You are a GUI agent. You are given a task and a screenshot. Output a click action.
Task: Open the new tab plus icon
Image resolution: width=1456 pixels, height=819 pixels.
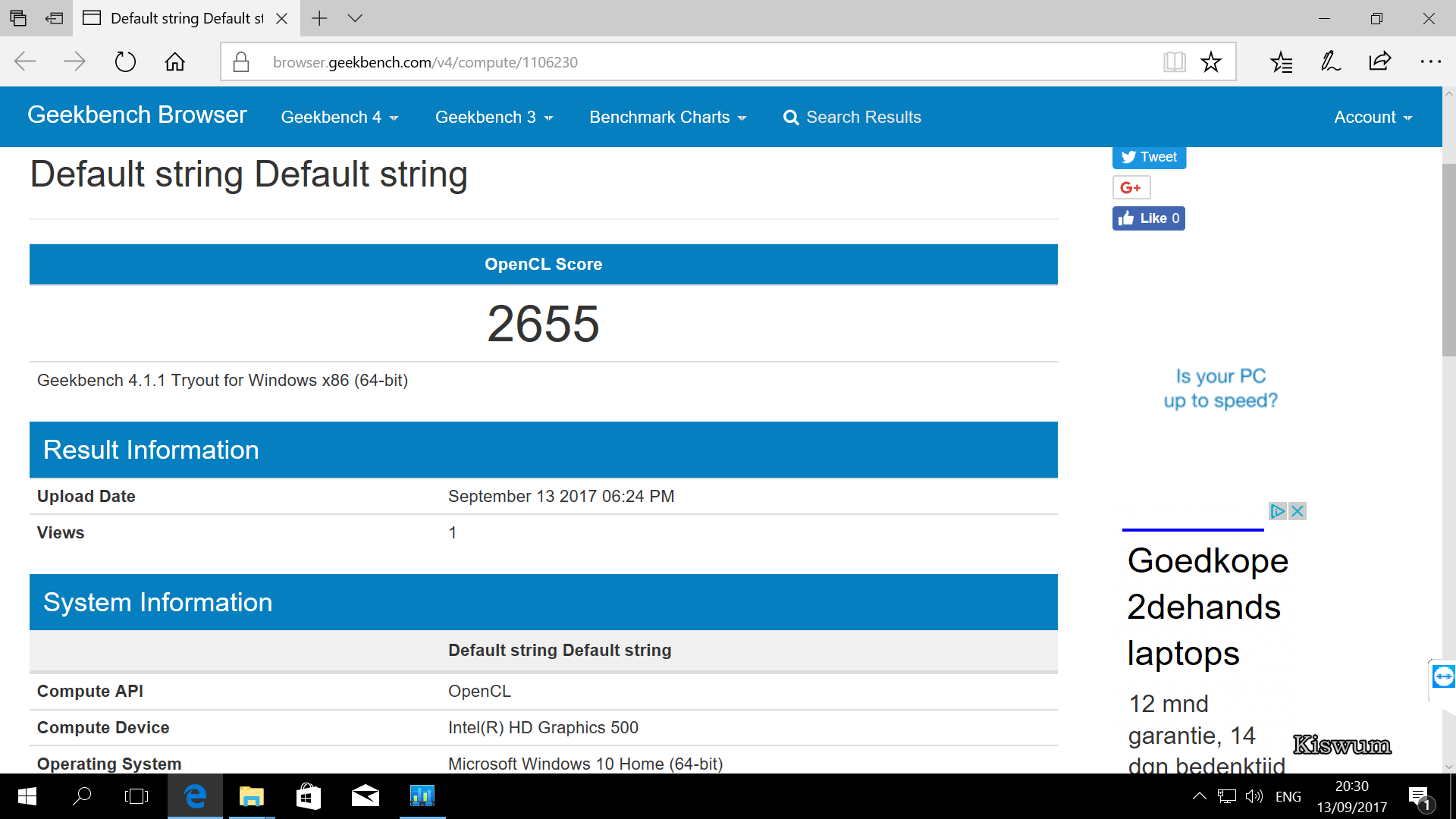[320, 18]
